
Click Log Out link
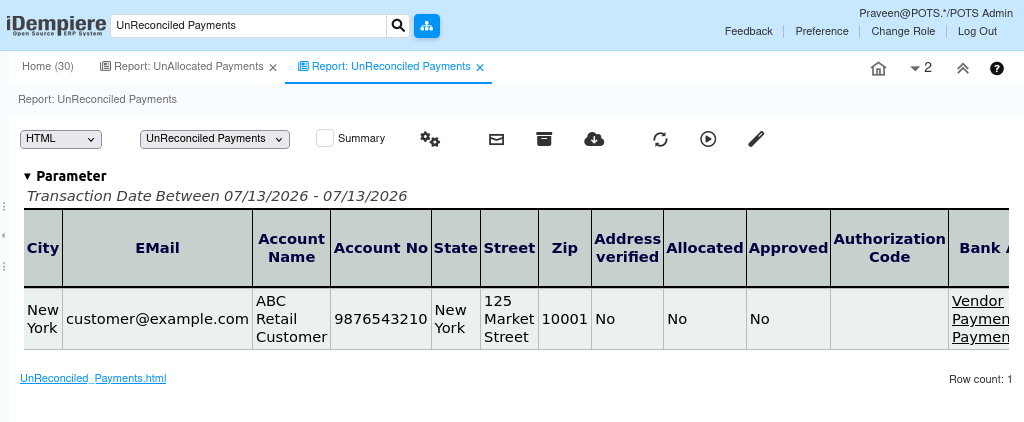click(x=977, y=31)
